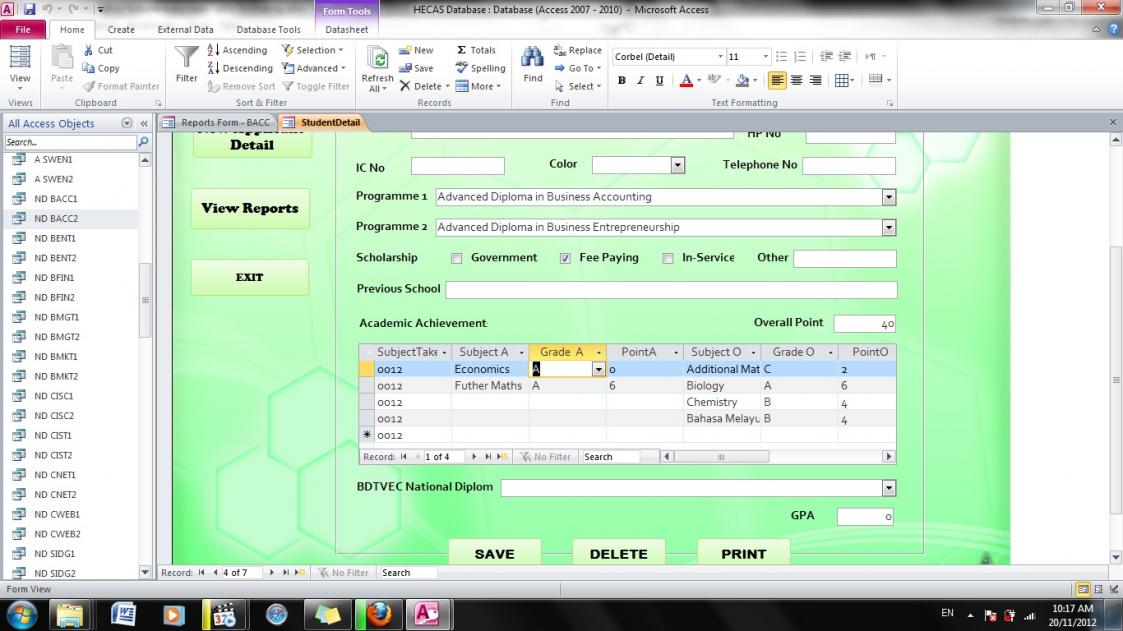Go to first record in main navigator
Image resolution: width=1123 pixels, height=631 pixels.
point(201,572)
